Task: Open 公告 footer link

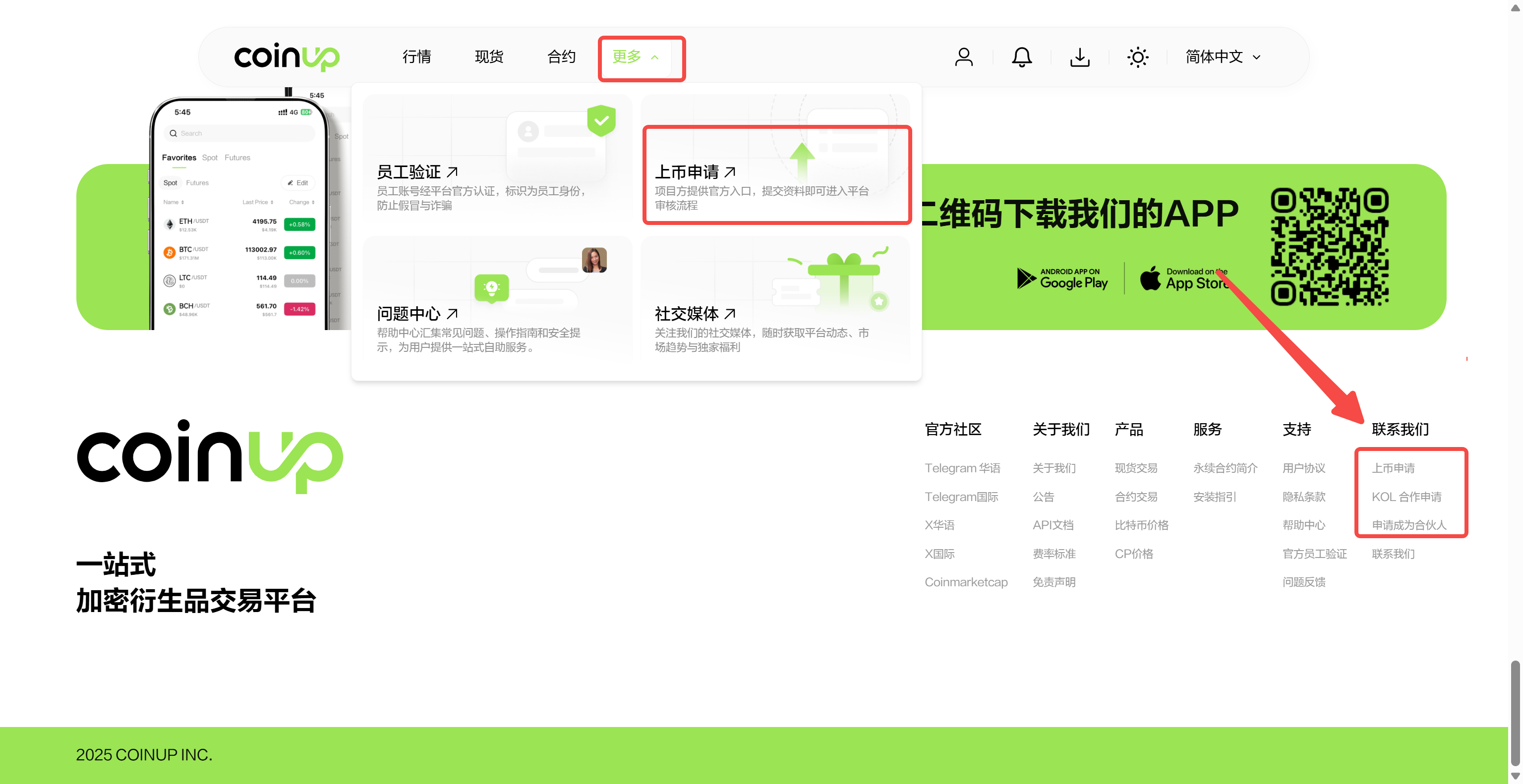Action: (1044, 497)
